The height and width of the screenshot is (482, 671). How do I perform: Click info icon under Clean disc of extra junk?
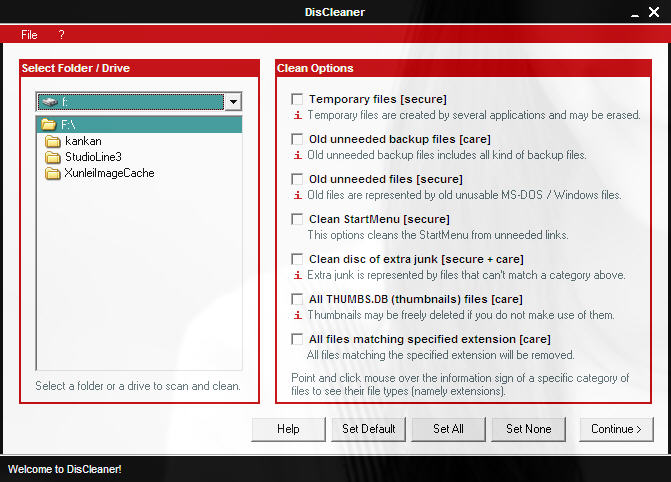point(296,275)
